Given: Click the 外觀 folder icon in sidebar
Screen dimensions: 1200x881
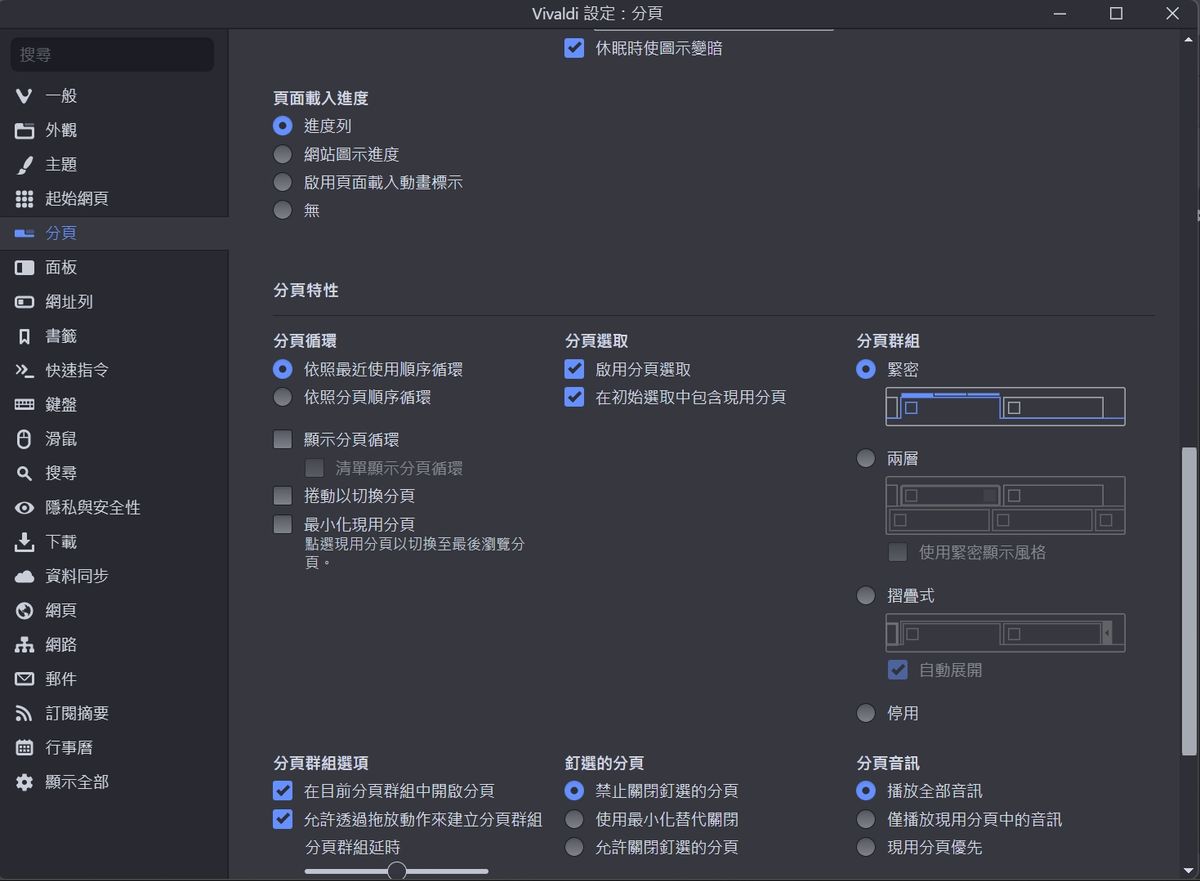Looking at the screenshot, I should pyautogui.click(x=25, y=130).
